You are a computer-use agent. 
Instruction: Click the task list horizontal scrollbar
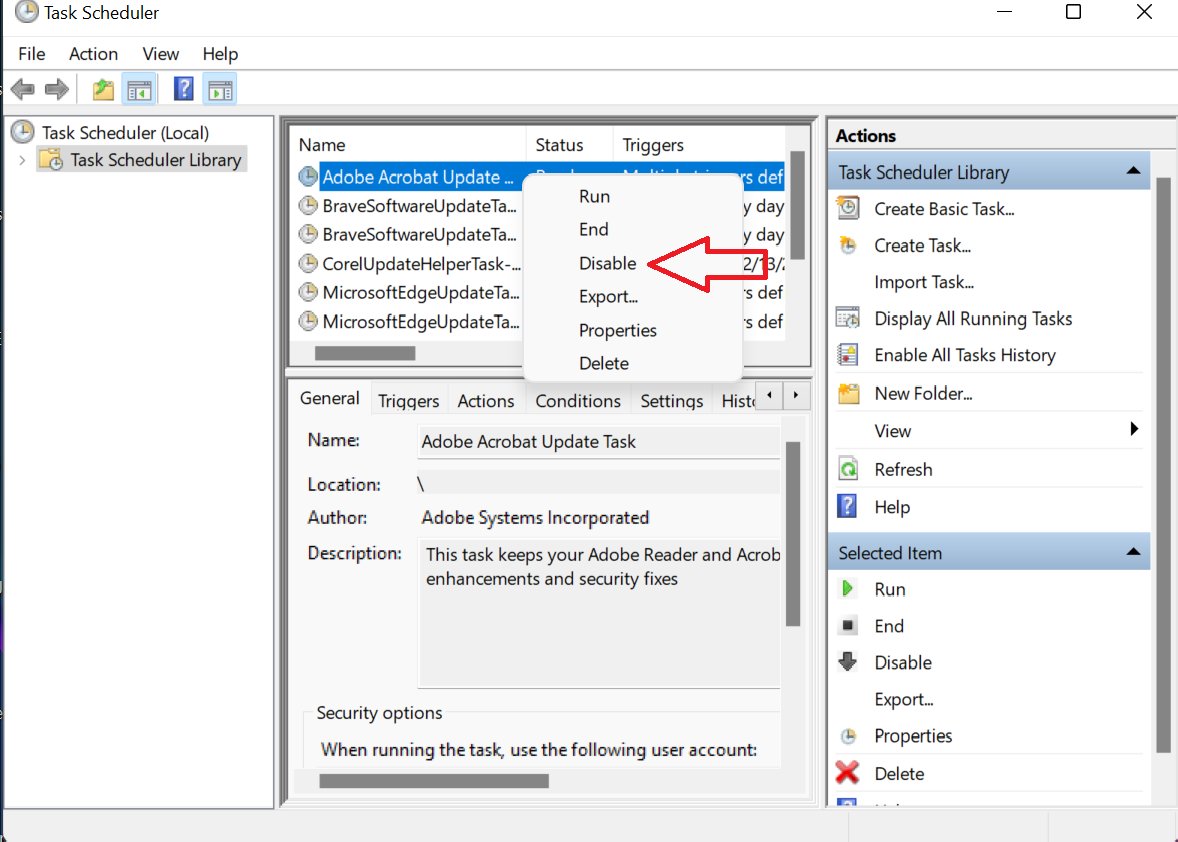click(364, 353)
